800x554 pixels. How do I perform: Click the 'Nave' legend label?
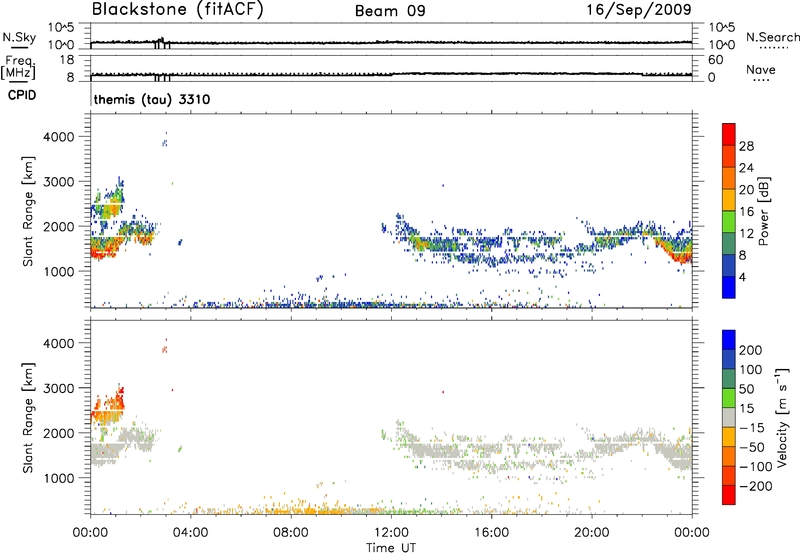(x=761, y=70)
